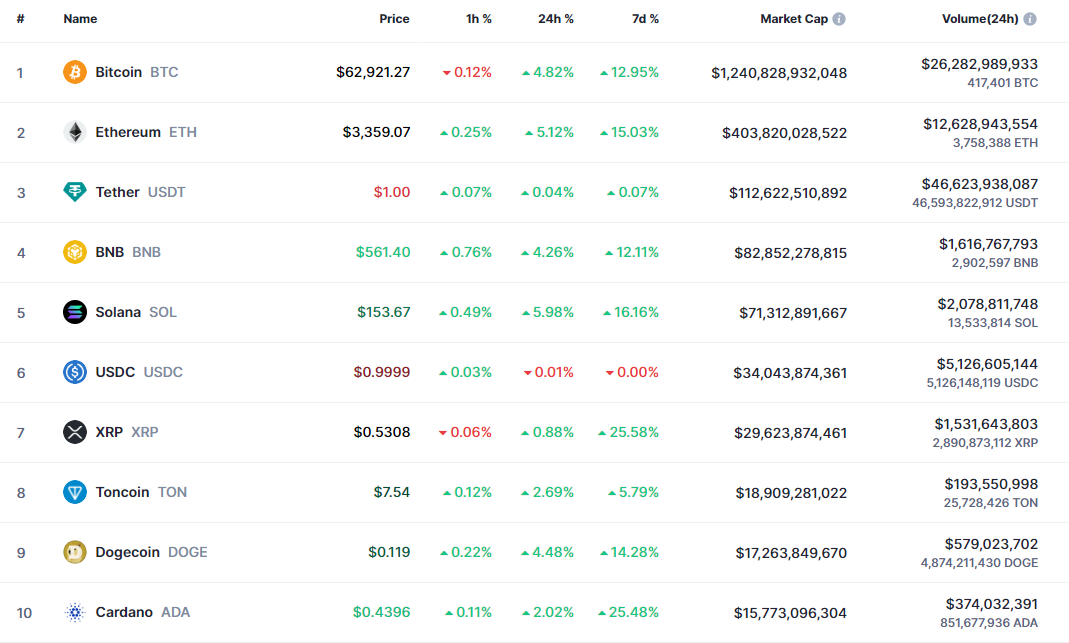
Task: Click the Ethereum diamond icon
Action: point(75,132)
